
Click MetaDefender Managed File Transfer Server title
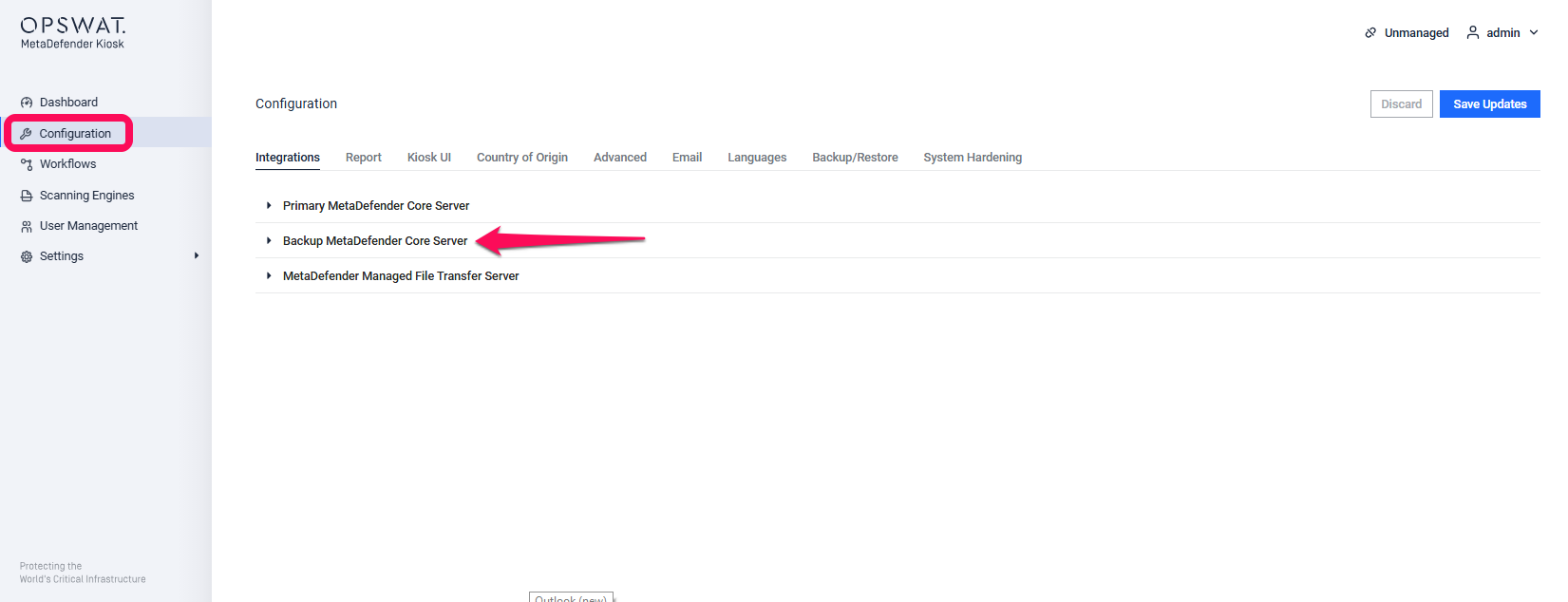tap(401, 276)
